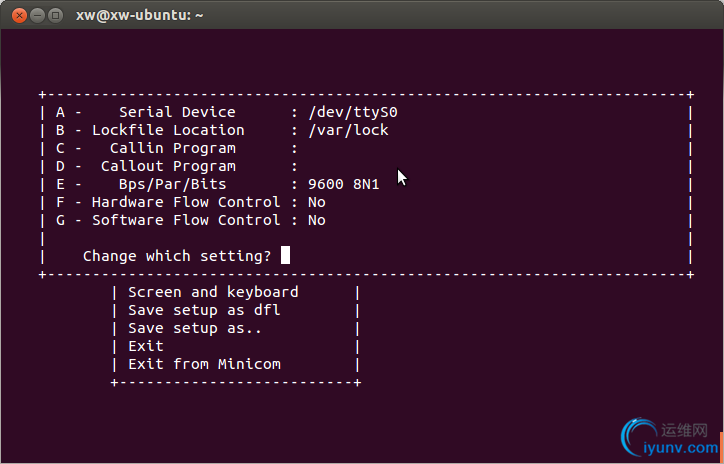Viewport: 724px width, 464px height.
Task: Choose Save setup as.. entry
Action: (195, 328)
